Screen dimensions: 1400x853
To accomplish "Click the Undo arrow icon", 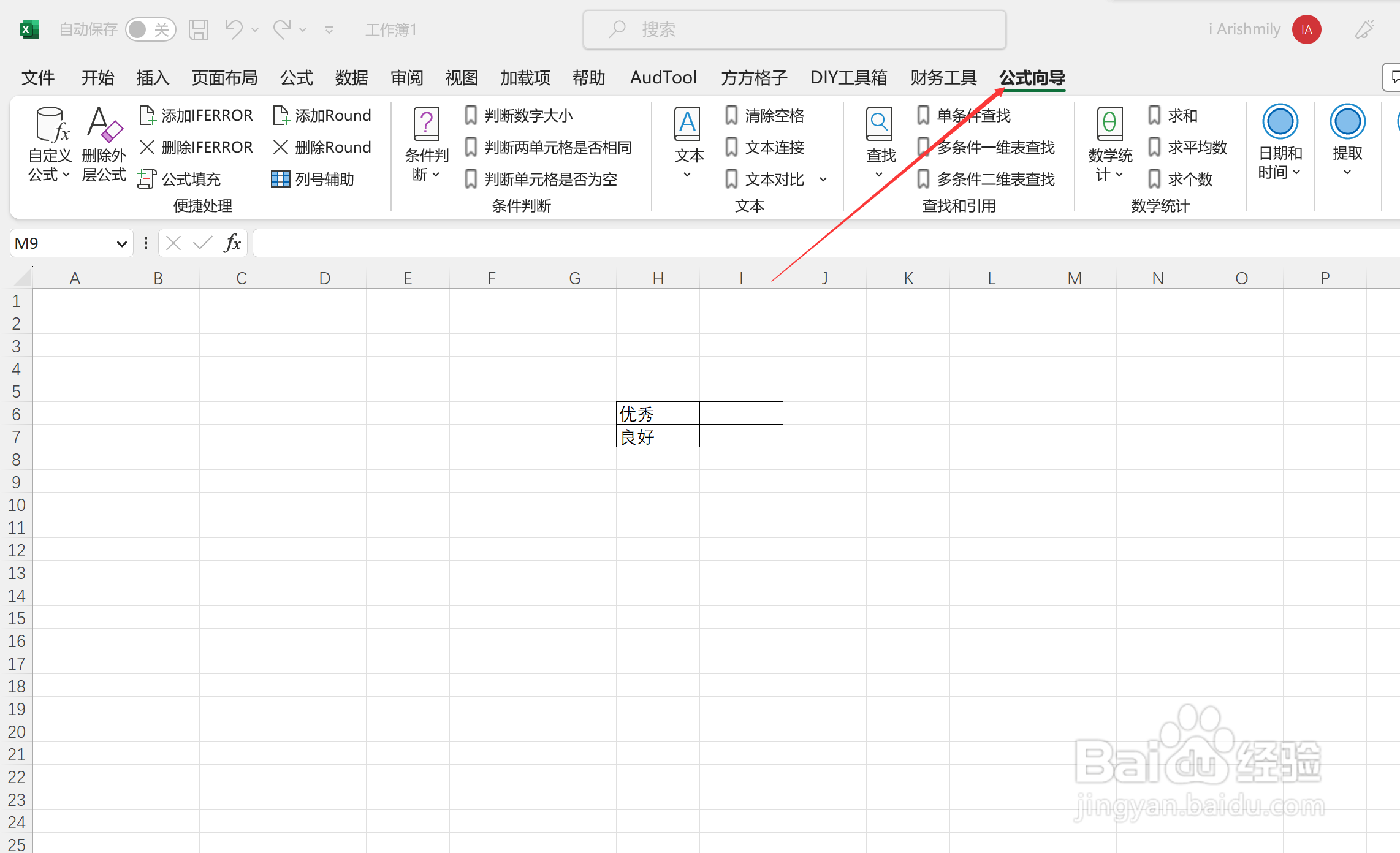I will [234, 29].
